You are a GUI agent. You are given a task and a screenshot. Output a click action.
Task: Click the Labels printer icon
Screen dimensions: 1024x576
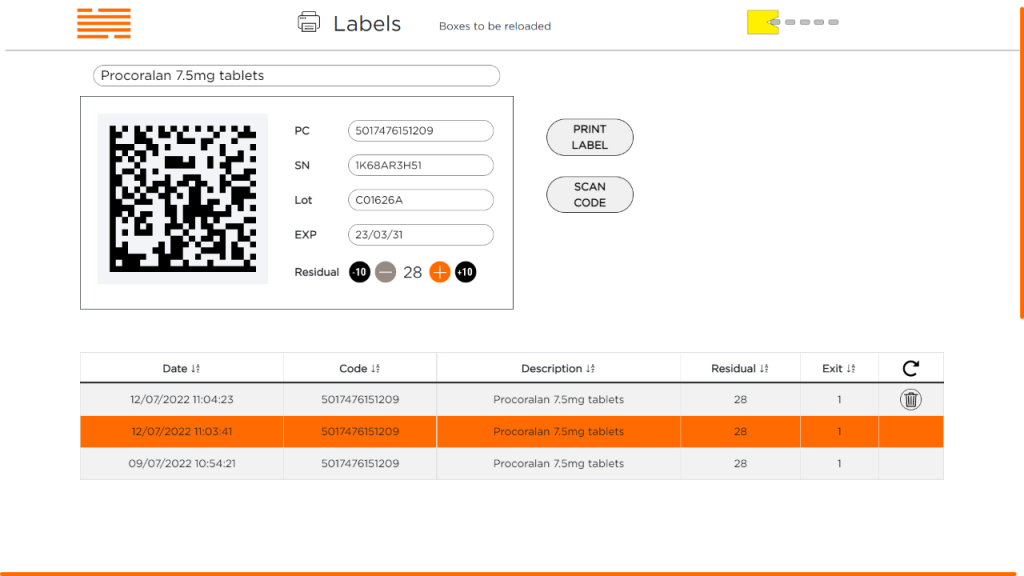click(x=309, y=22)
